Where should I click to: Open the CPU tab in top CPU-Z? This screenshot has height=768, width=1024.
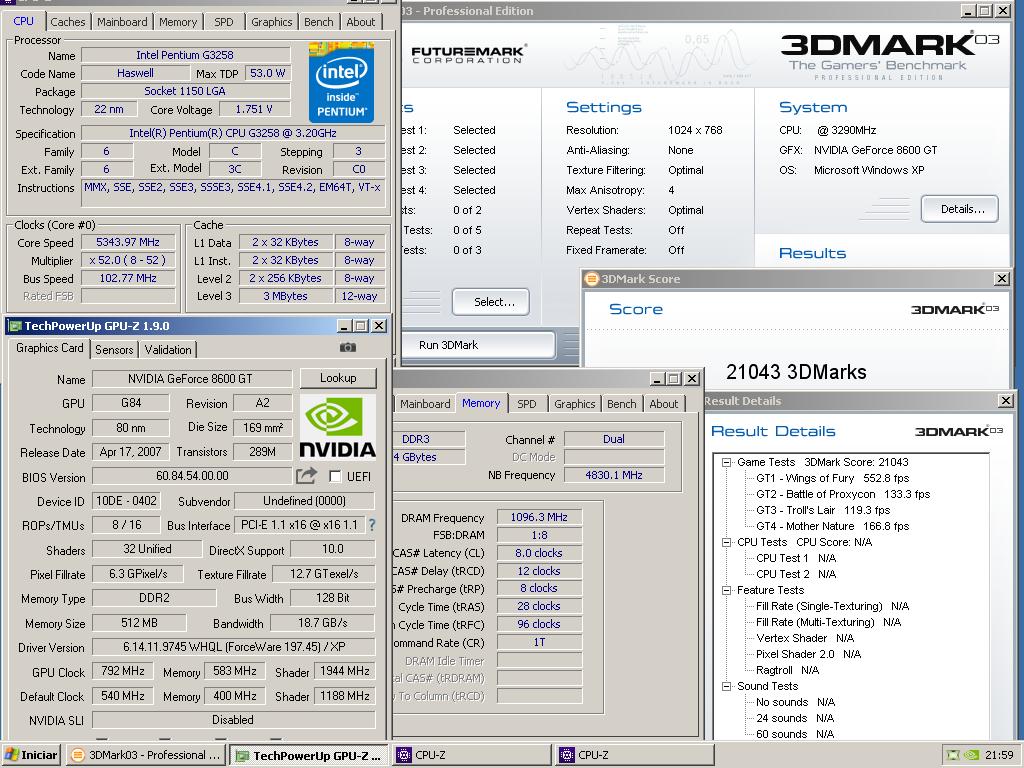tap(24, 21)
